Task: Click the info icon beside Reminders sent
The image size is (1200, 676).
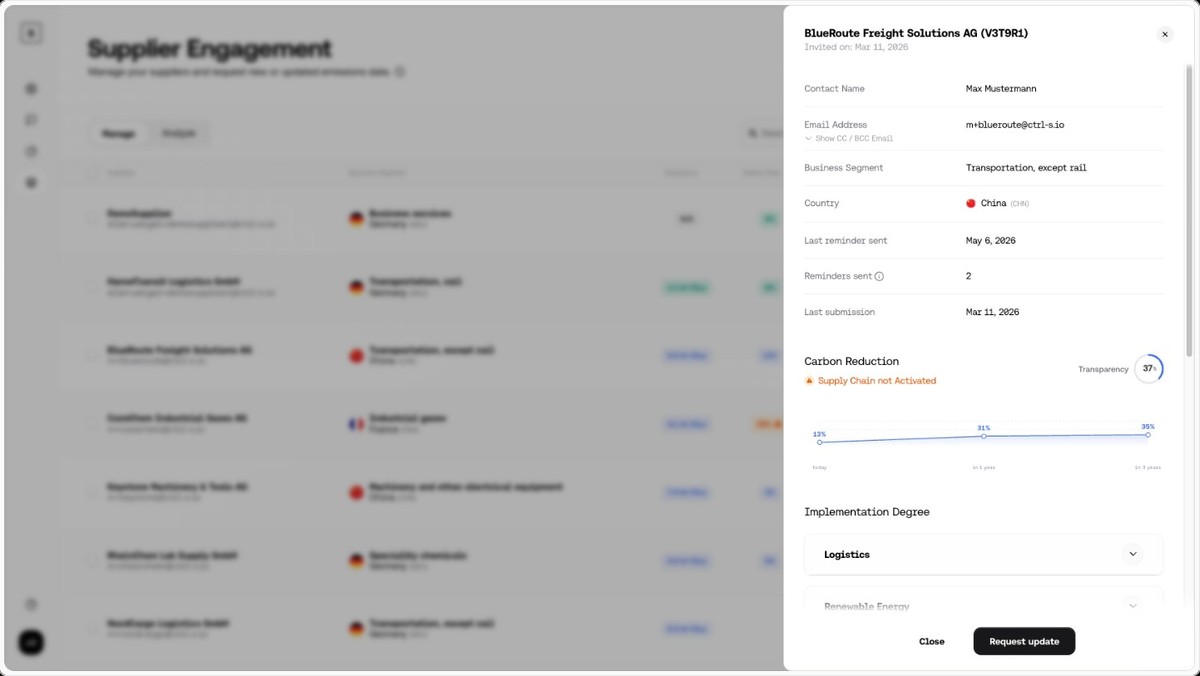Action: click(879, 276)
